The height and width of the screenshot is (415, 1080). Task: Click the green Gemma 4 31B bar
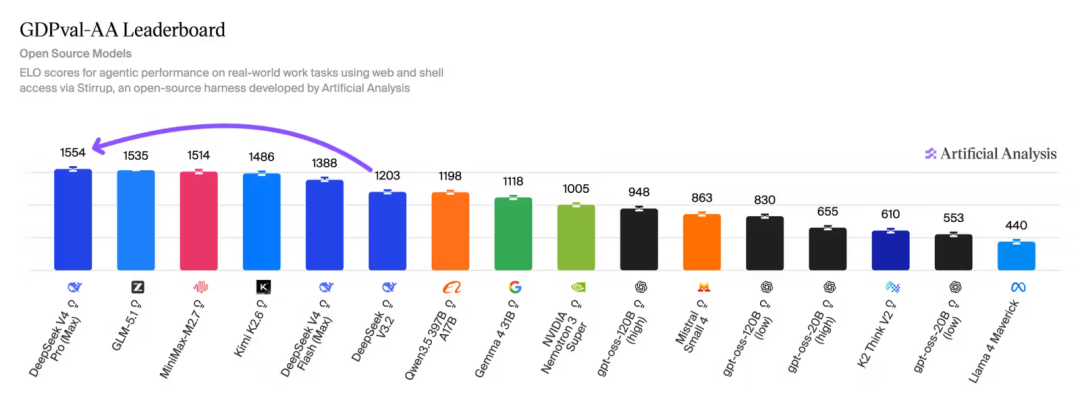514,234
